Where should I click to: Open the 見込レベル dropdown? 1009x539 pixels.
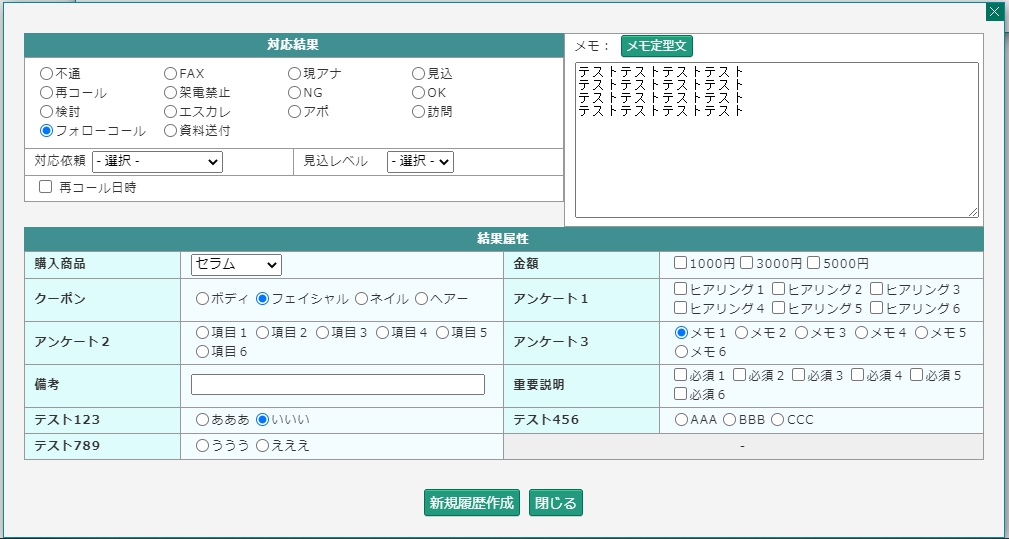point(420,161)
